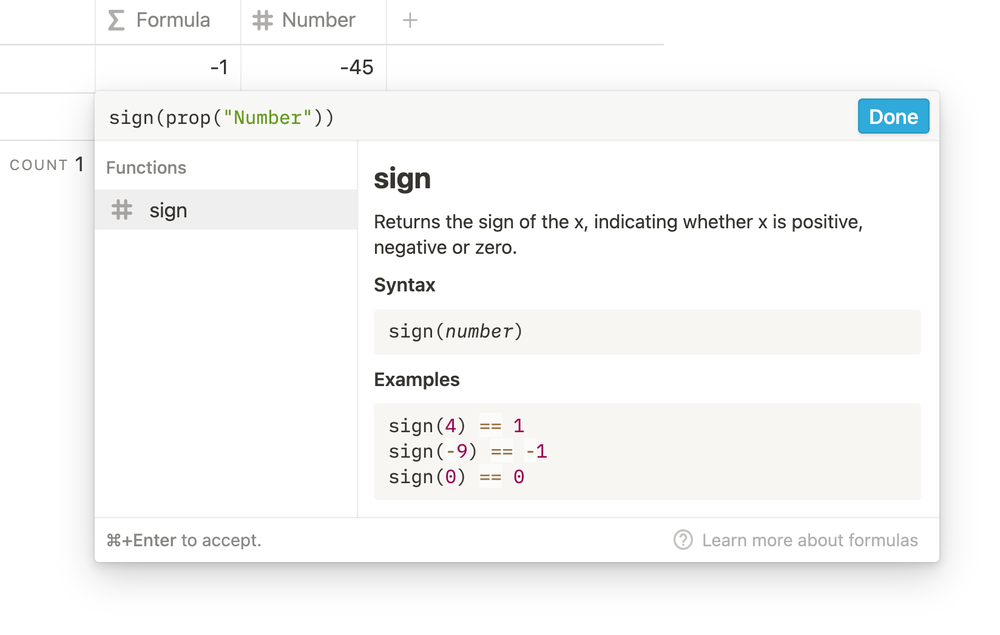Click the Functions section heading
1000x635 pixels.
tap(146, 168)
